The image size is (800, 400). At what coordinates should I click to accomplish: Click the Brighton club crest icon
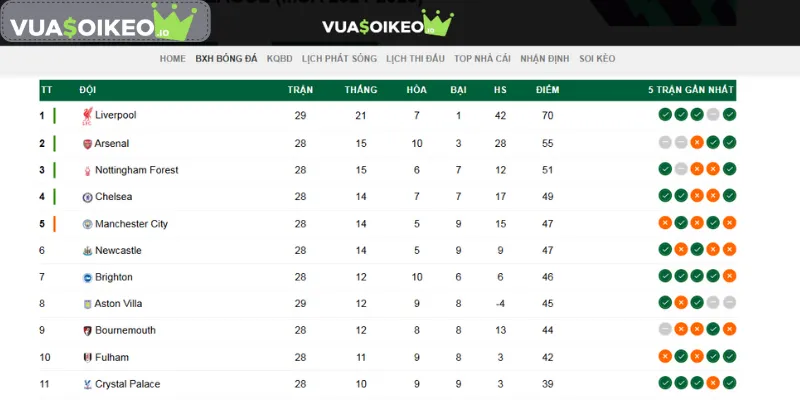[x=87, y=277]
